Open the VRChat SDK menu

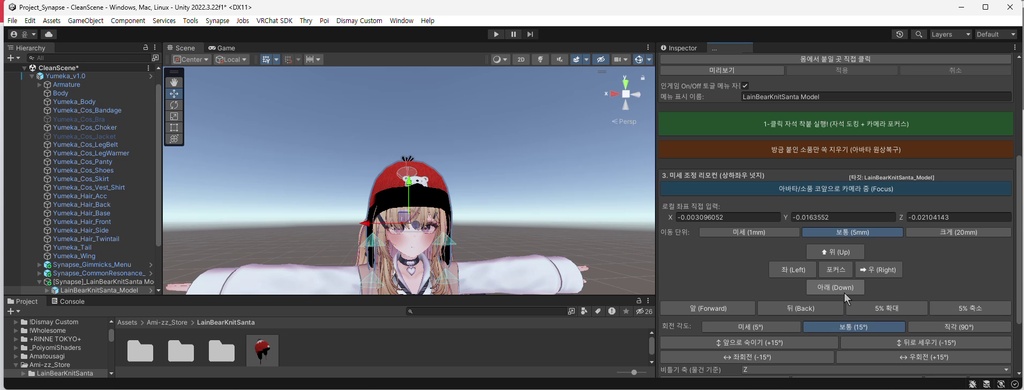click(x=274, y=21)
